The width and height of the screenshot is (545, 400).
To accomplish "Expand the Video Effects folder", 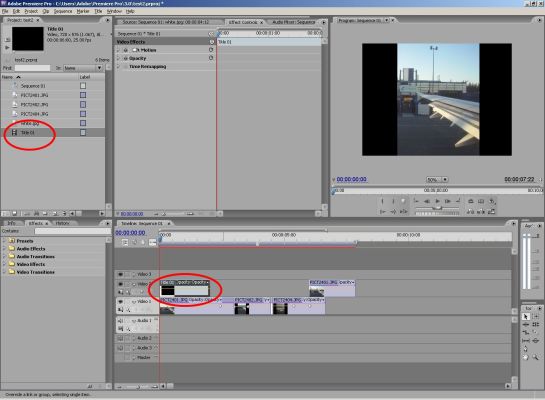I will [x=5, y=264].
